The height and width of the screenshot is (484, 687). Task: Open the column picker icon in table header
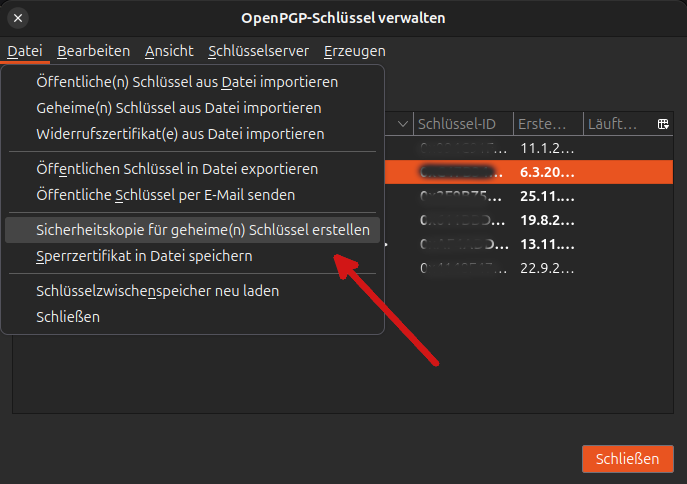(662, 124)
